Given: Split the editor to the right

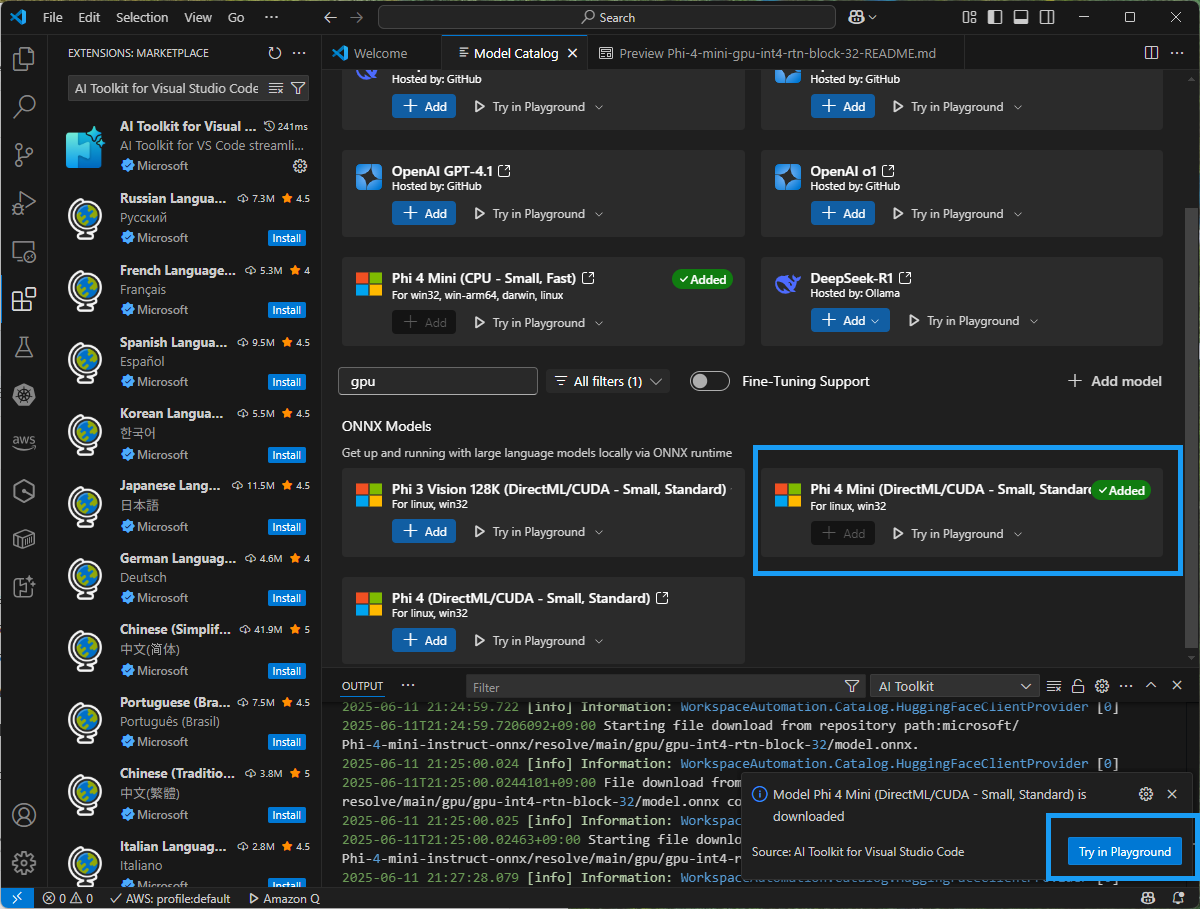Looking at the screenshot, I should coord(1151,53).
